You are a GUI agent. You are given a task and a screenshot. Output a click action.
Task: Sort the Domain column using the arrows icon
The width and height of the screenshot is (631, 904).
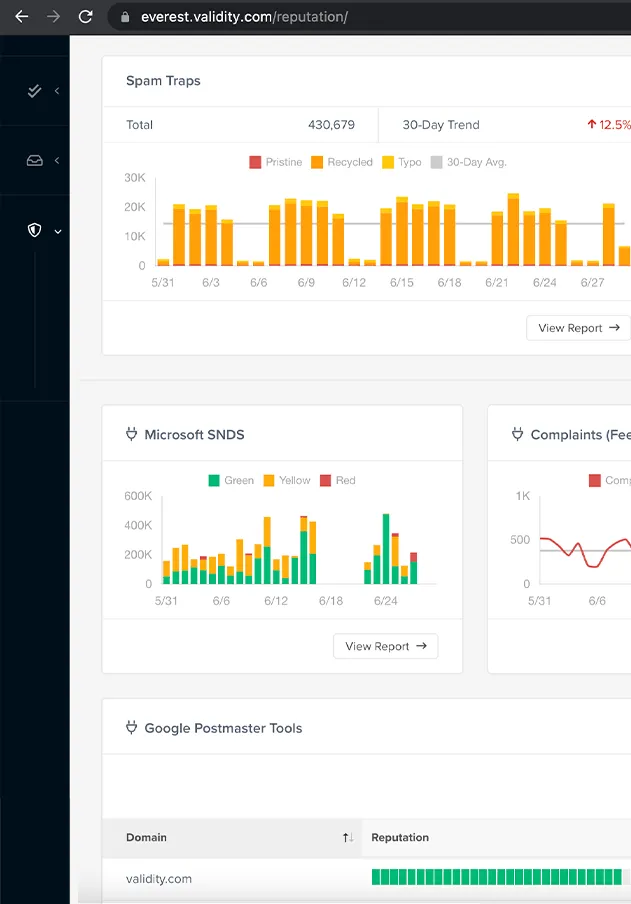[x=347, y=837]
